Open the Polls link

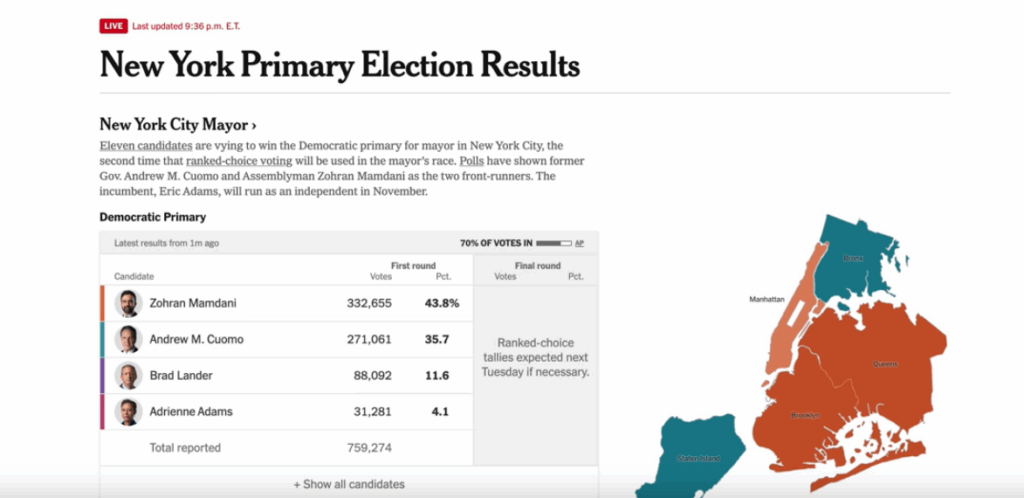click(x=472, y=161)
